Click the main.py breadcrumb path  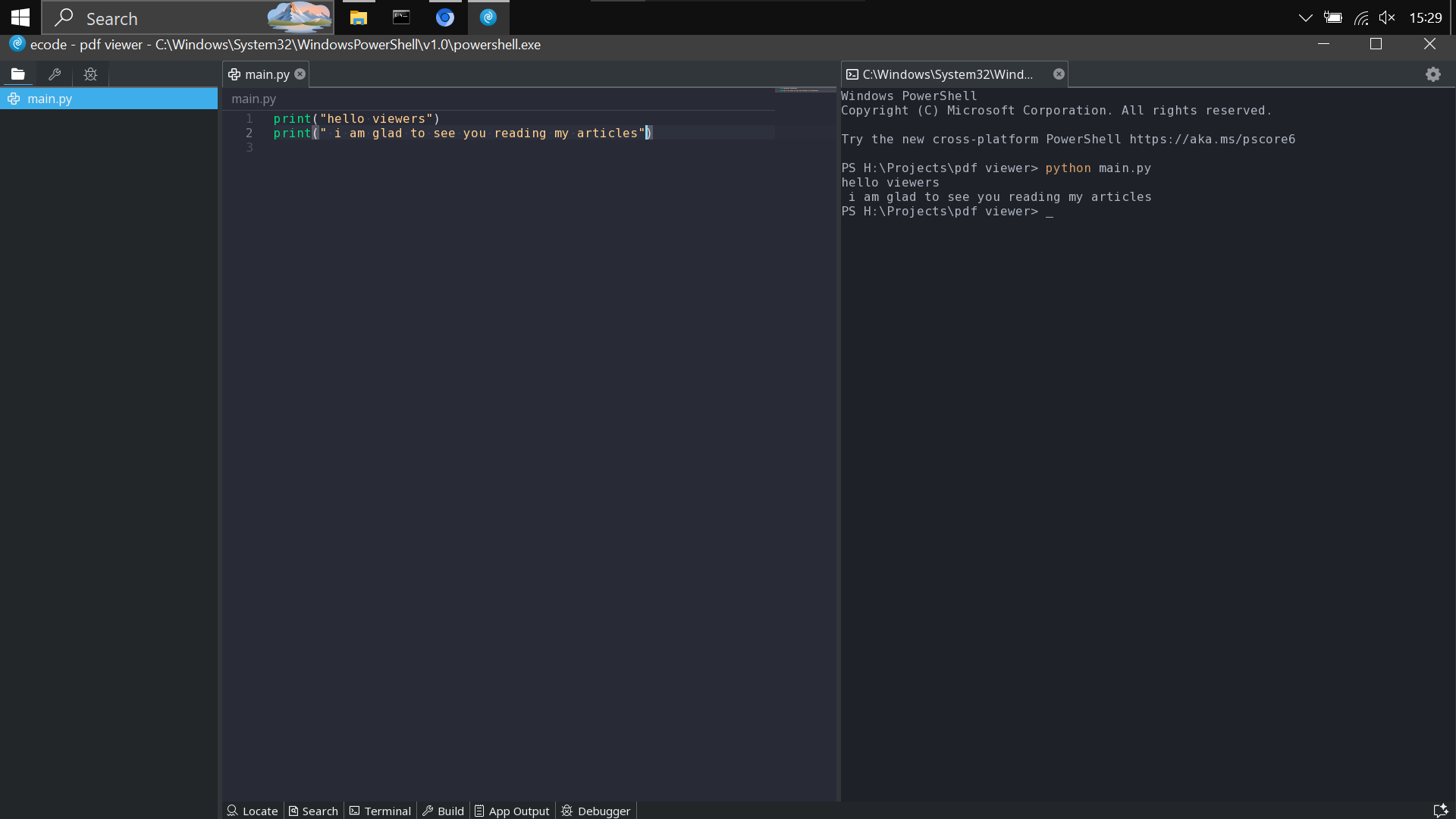(x=254, y=99)
